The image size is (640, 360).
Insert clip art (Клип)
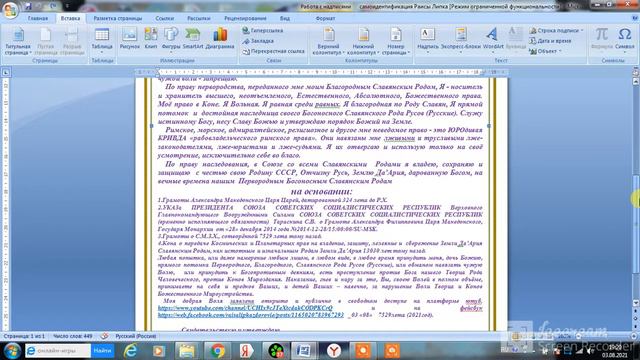pos(151,39)
